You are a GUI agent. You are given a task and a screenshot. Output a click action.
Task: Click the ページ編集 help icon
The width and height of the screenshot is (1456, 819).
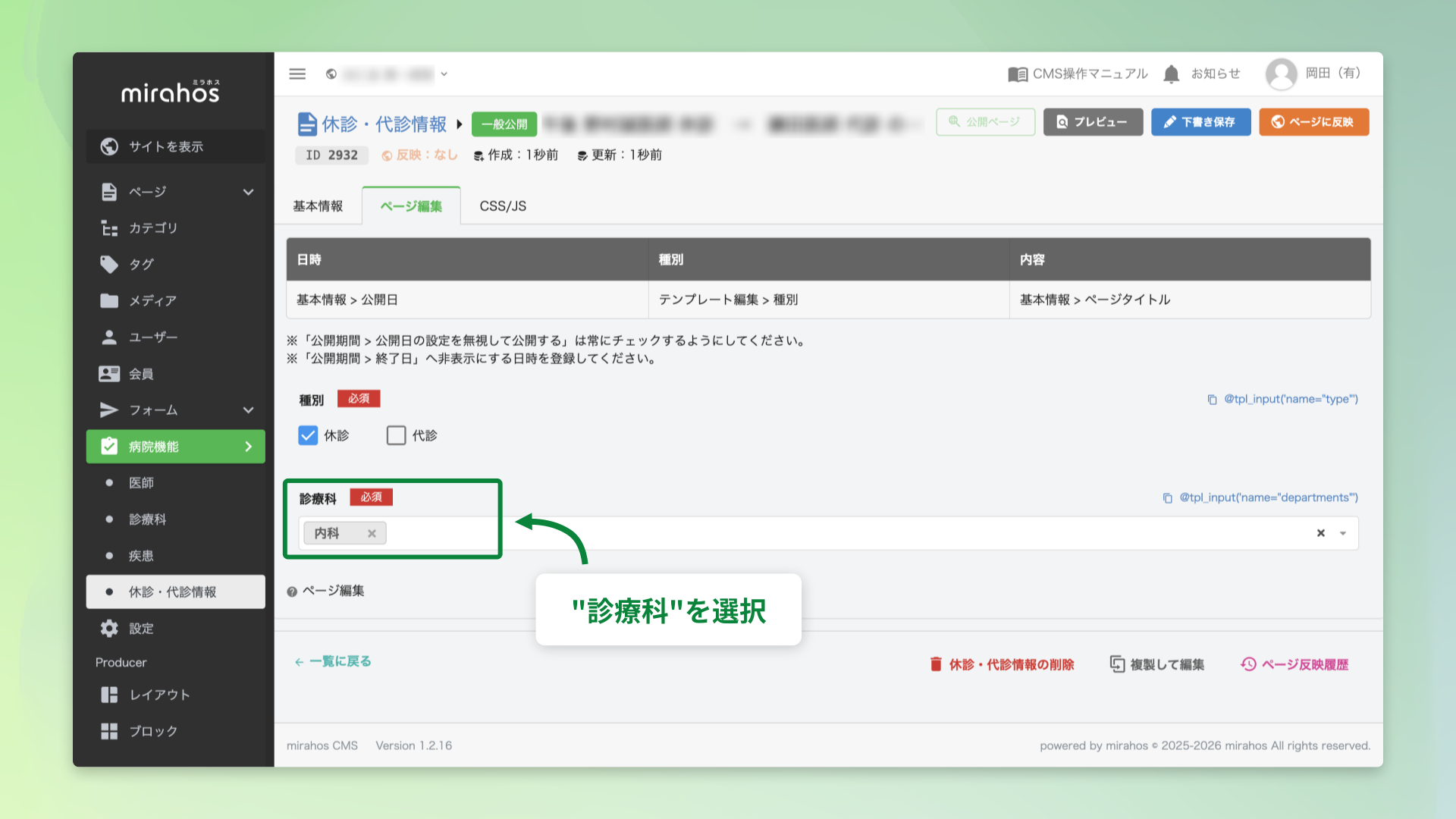pos(292,591)
